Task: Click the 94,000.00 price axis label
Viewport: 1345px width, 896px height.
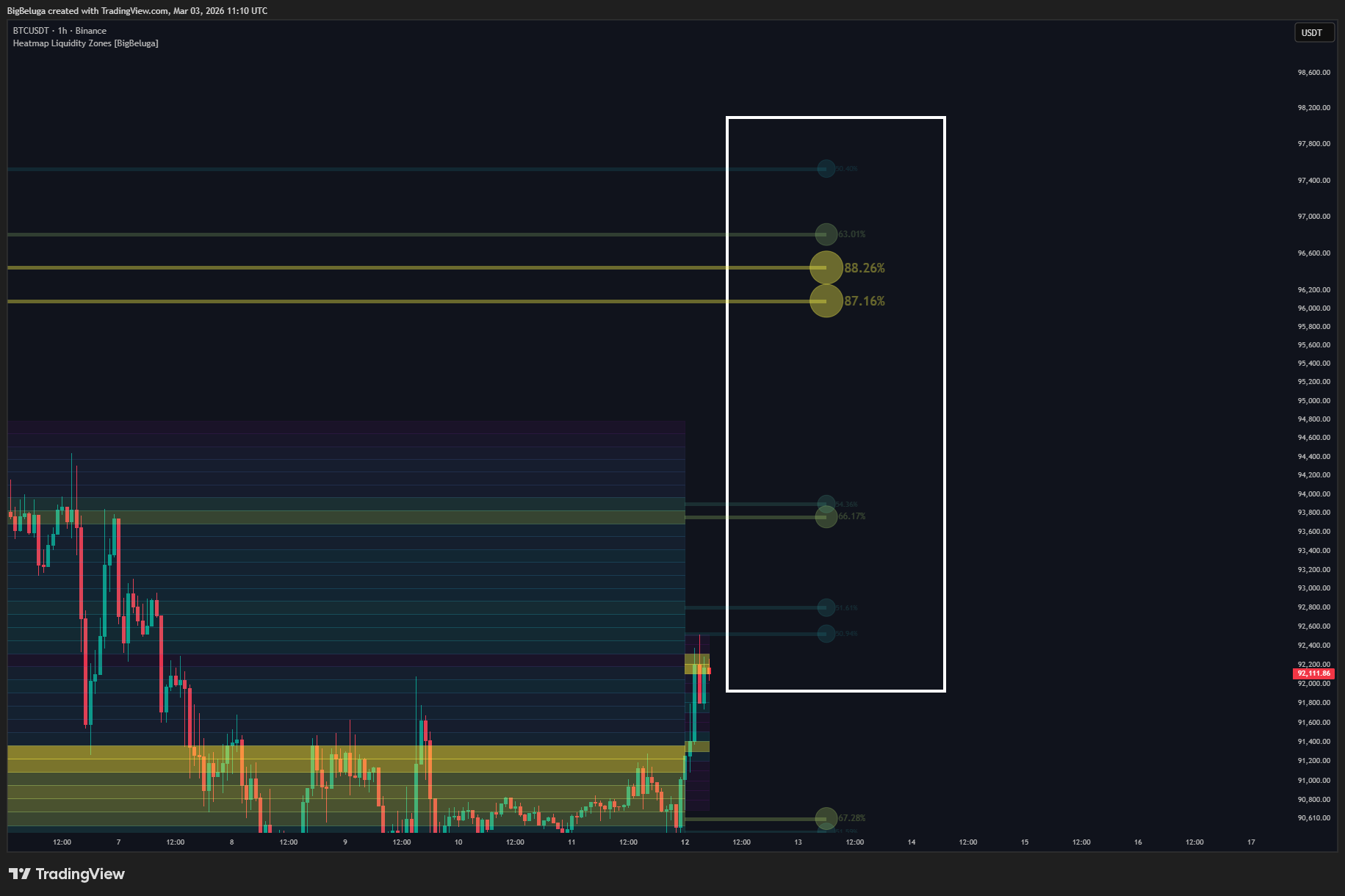Action: 1313,494
